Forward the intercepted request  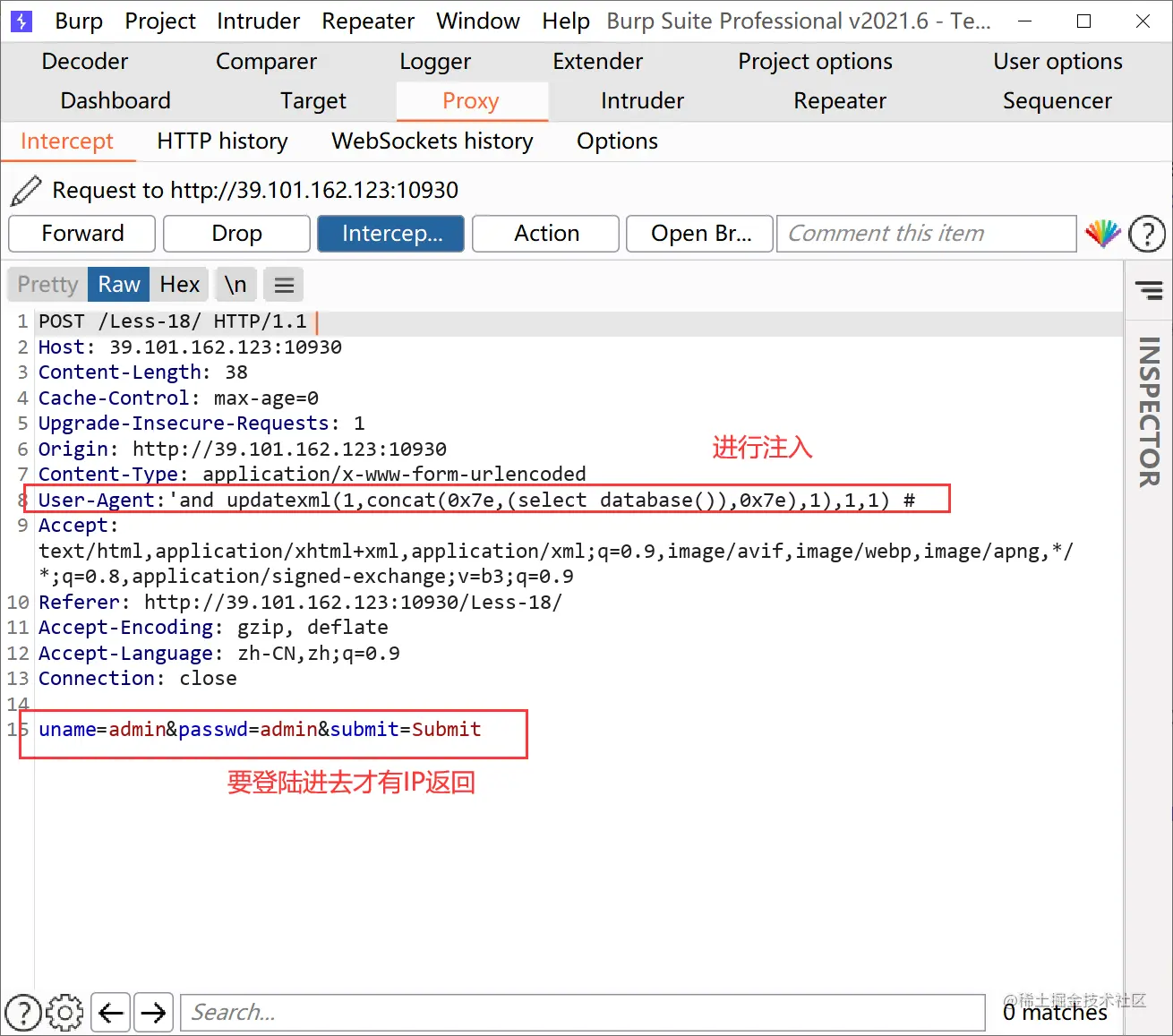click(x=81, y=234)
